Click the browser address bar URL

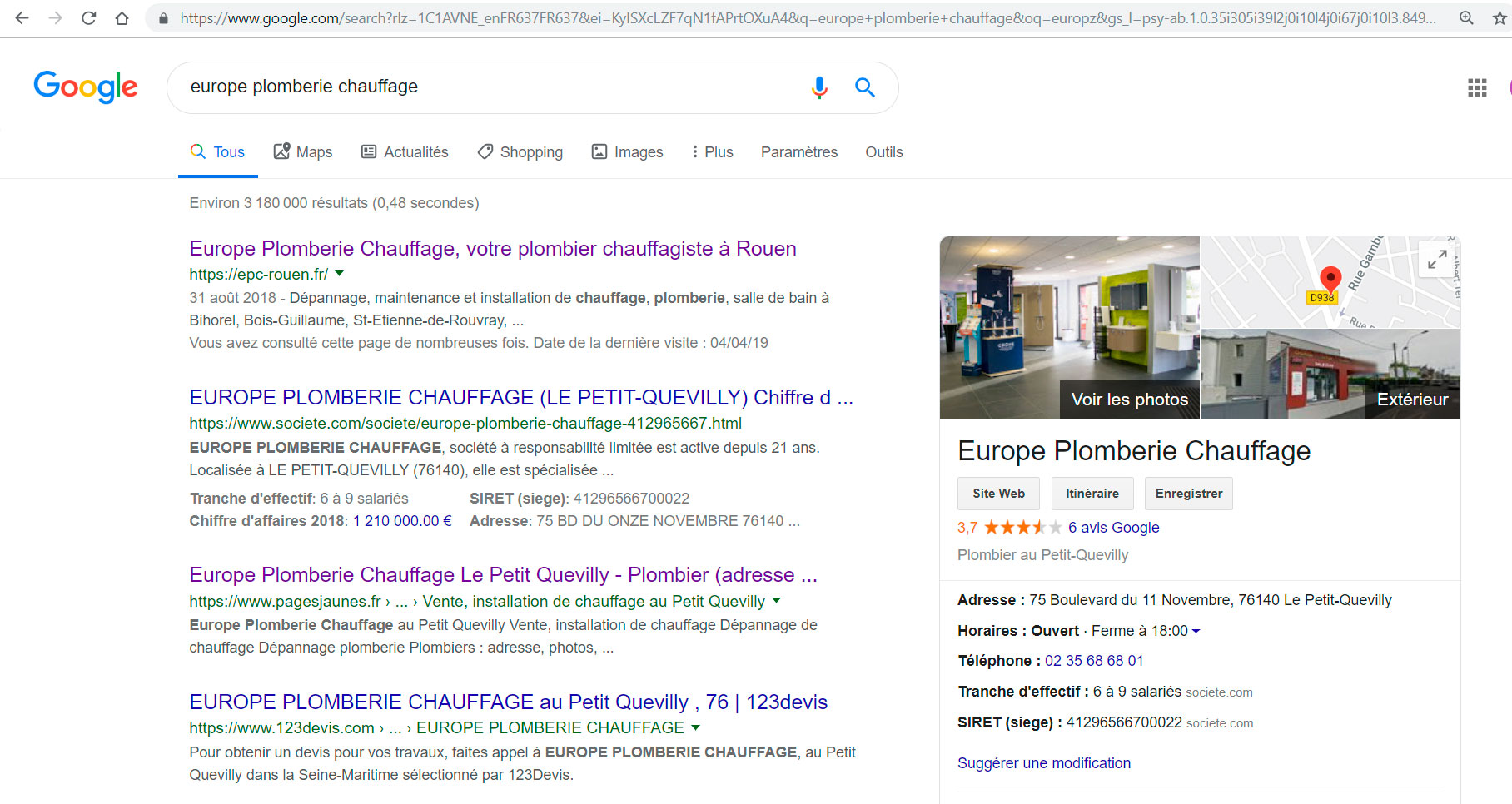808,18
